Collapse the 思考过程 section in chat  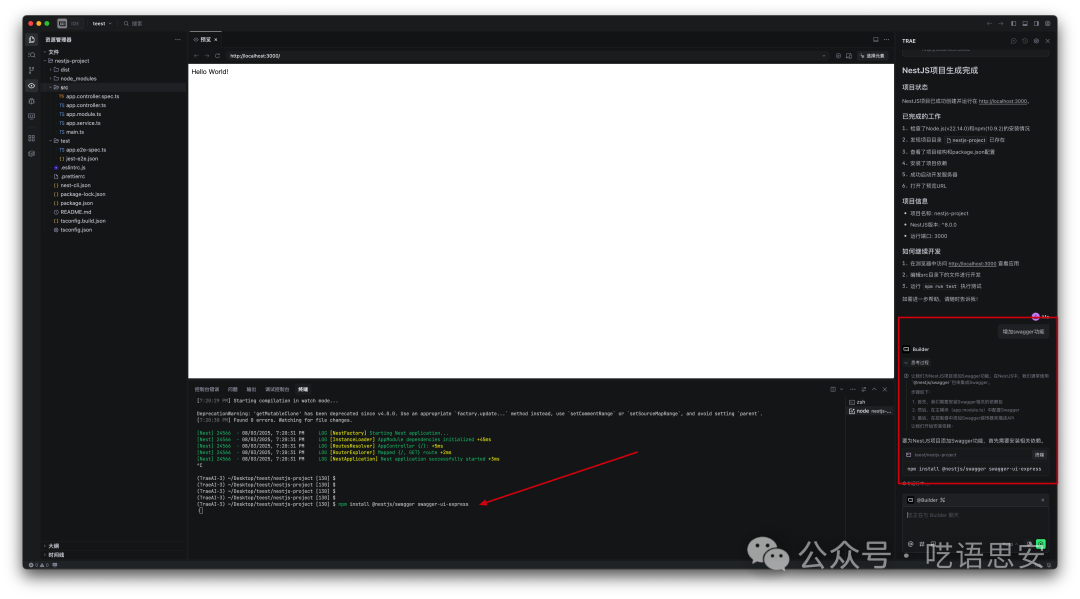[x=917, y=362]
